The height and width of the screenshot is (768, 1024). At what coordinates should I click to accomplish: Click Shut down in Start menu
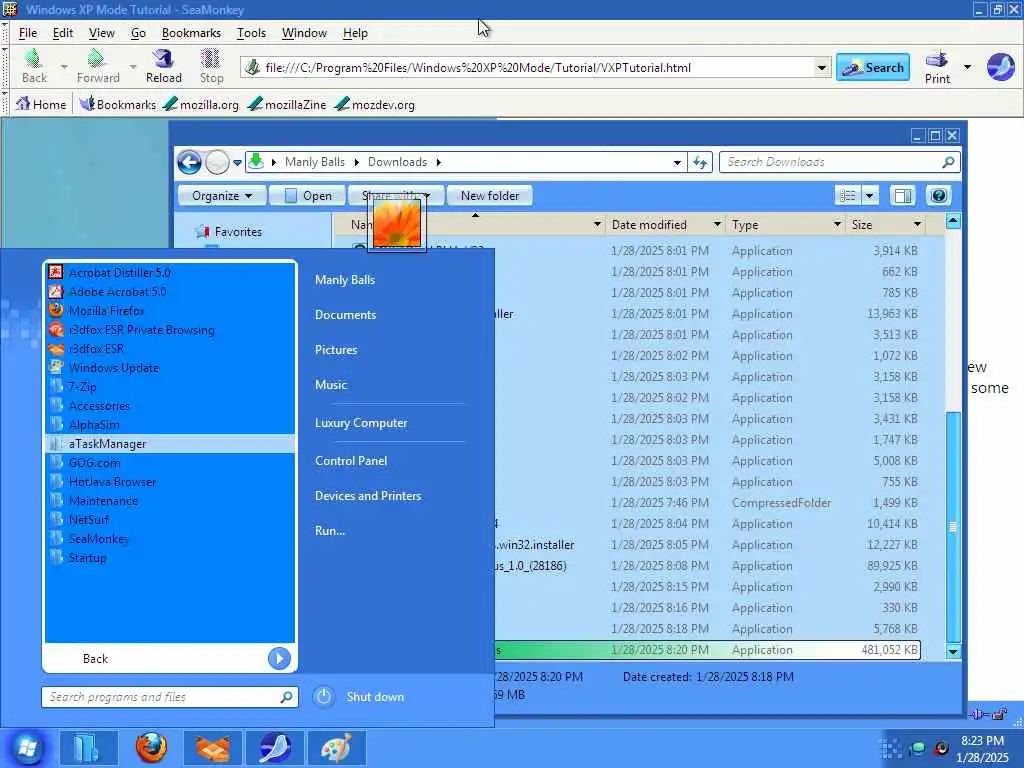click(x=375, y=697)
